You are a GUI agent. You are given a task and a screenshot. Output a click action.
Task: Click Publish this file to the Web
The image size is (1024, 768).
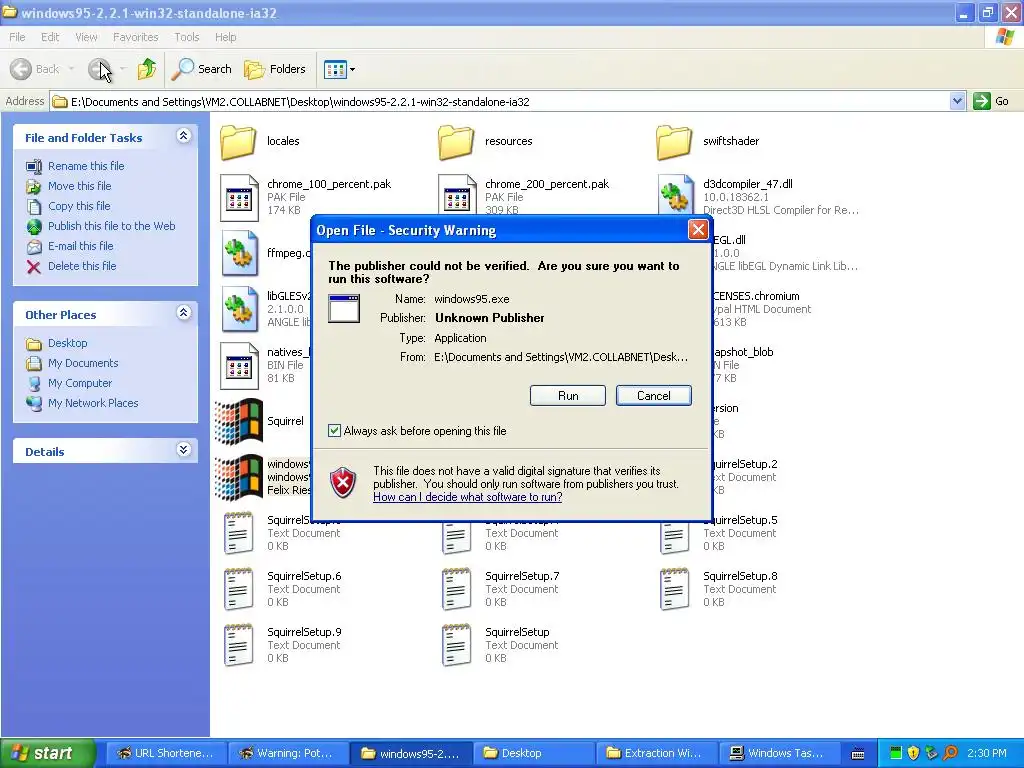pyautogui.click(x=112, y=226)
